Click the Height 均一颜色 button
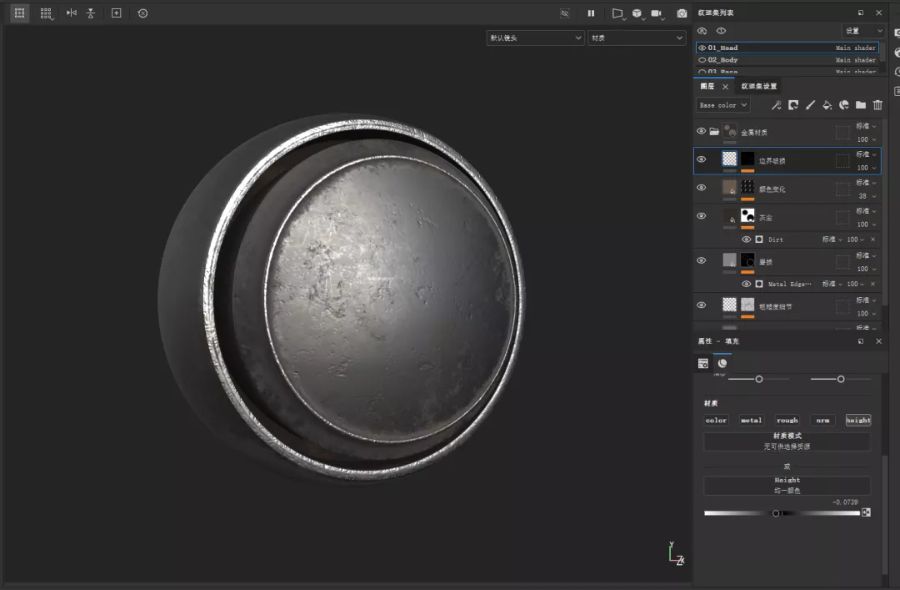 [787, 485]
